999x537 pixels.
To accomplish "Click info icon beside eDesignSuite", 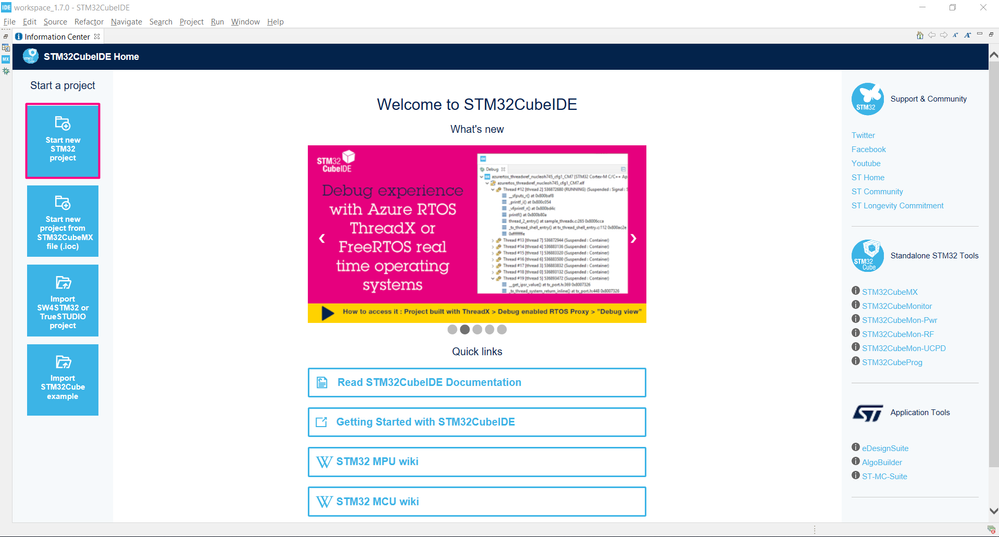I will coord(856,447).
